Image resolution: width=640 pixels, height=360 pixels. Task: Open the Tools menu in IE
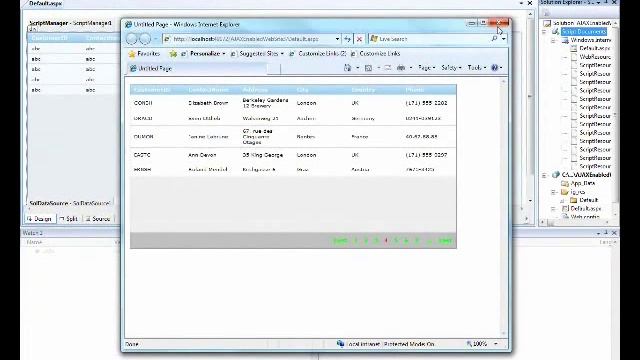point(476,68)
